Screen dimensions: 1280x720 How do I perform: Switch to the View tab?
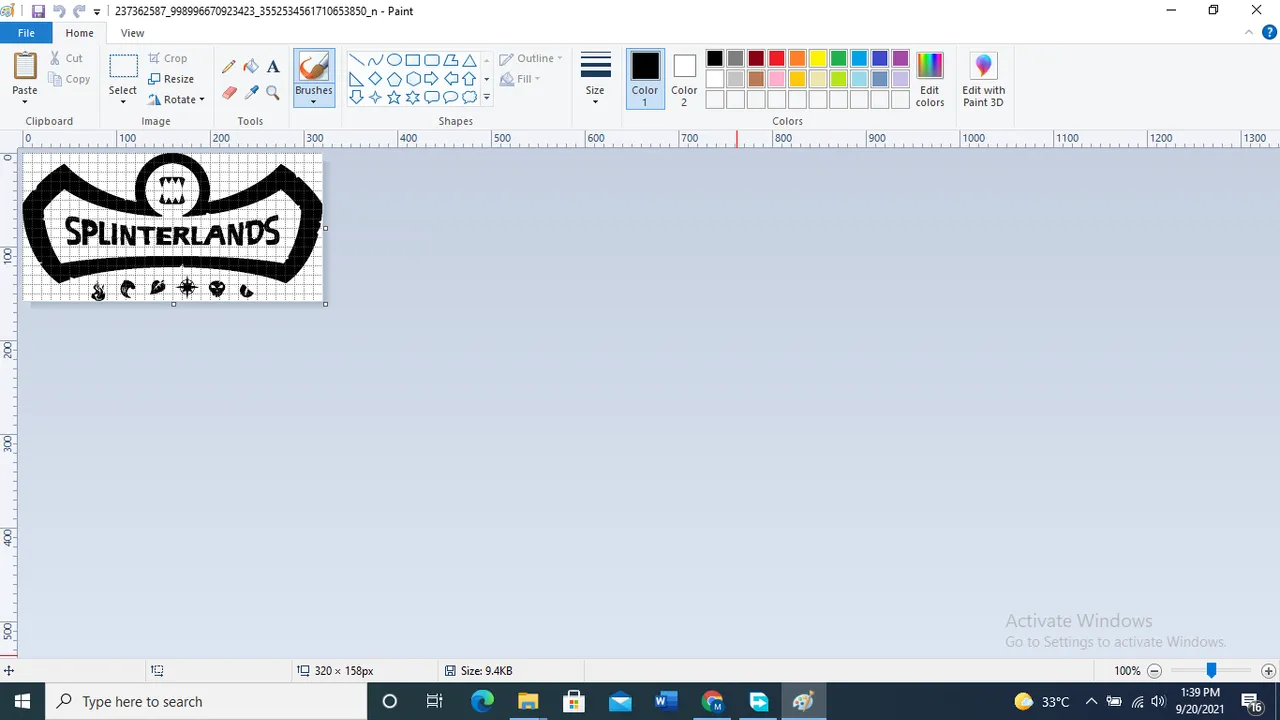click(x=132, y=33)
